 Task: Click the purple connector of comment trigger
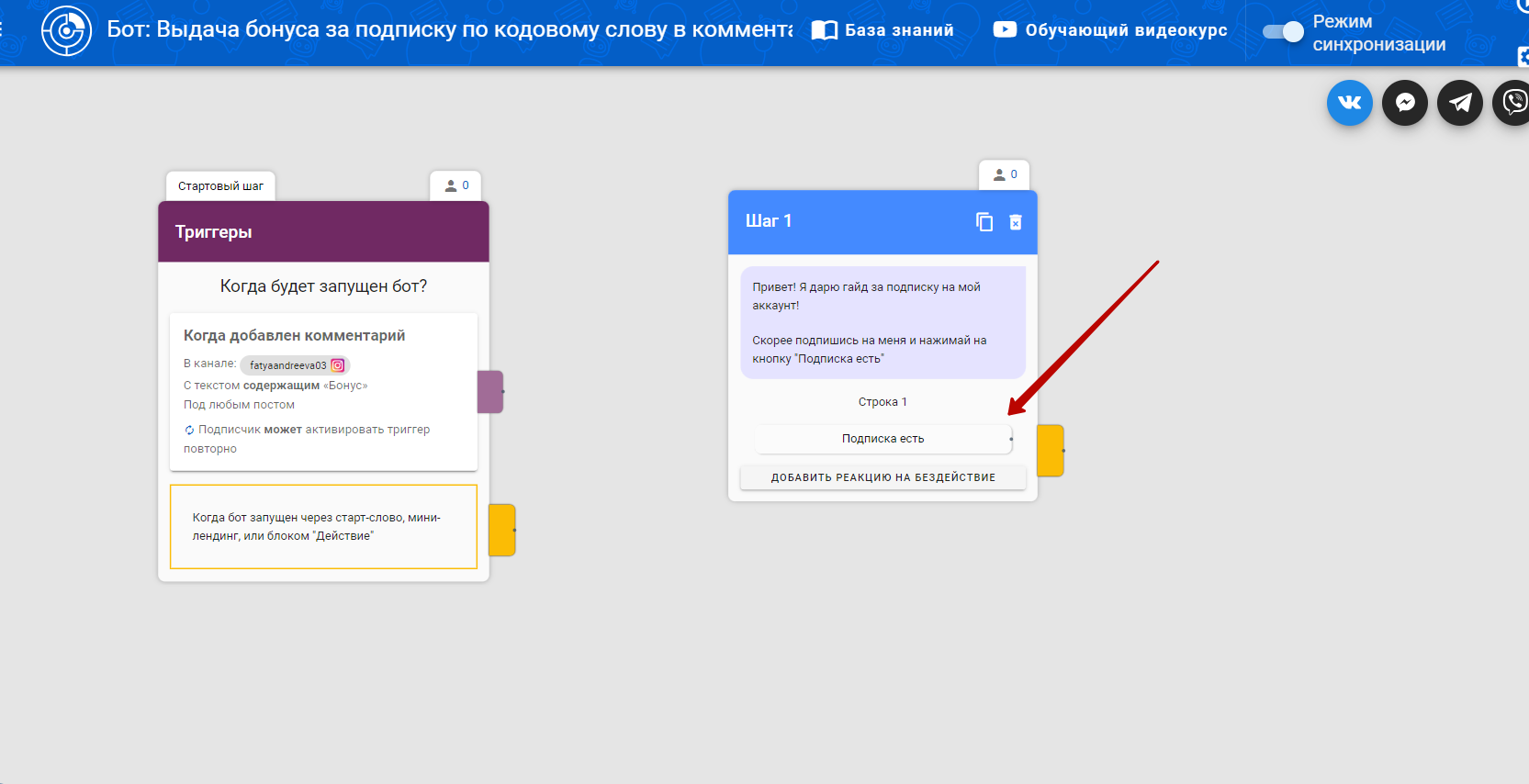[490, 392]
